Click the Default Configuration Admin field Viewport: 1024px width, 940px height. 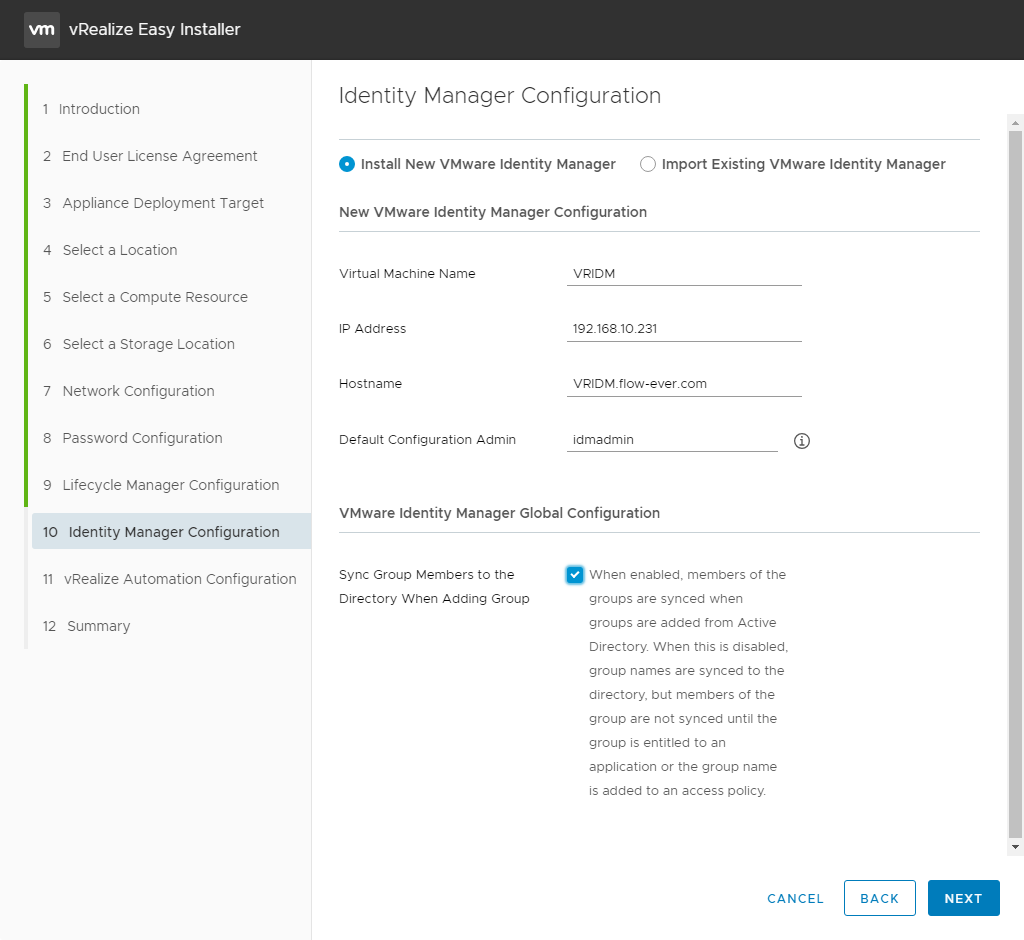(672, 440)
